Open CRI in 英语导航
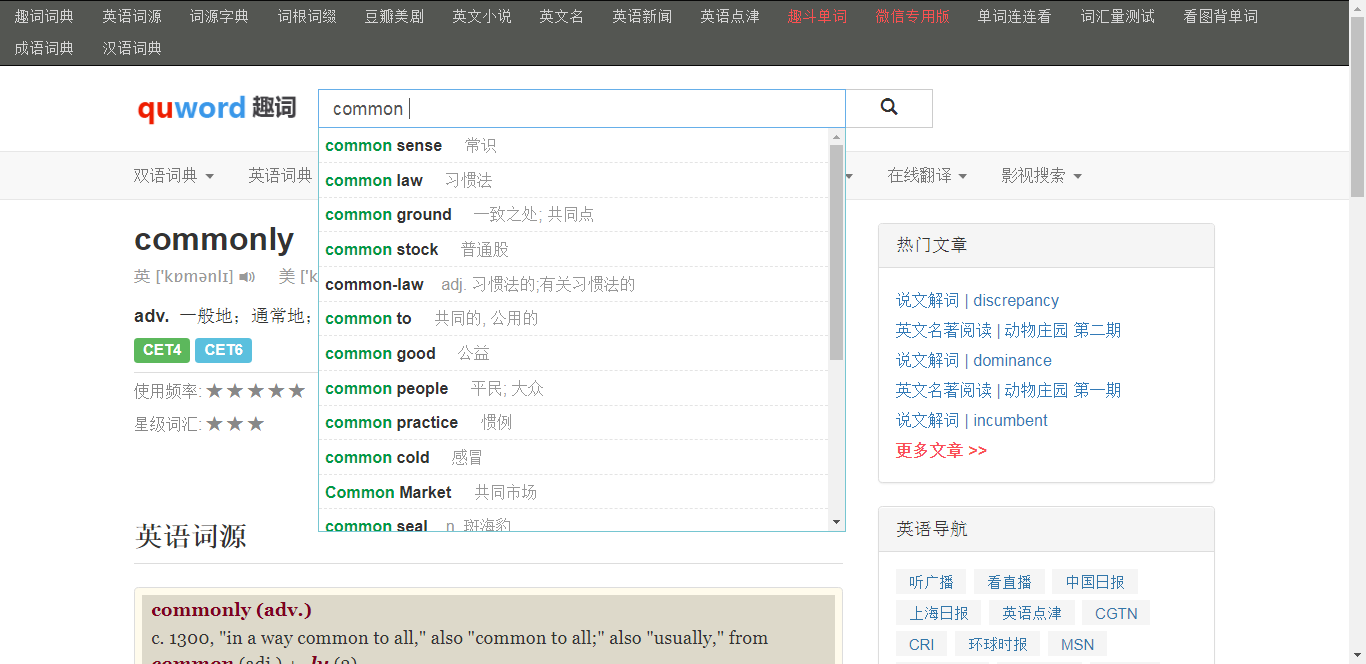The height and width of the screenshot is (664, 1366). 922,644
